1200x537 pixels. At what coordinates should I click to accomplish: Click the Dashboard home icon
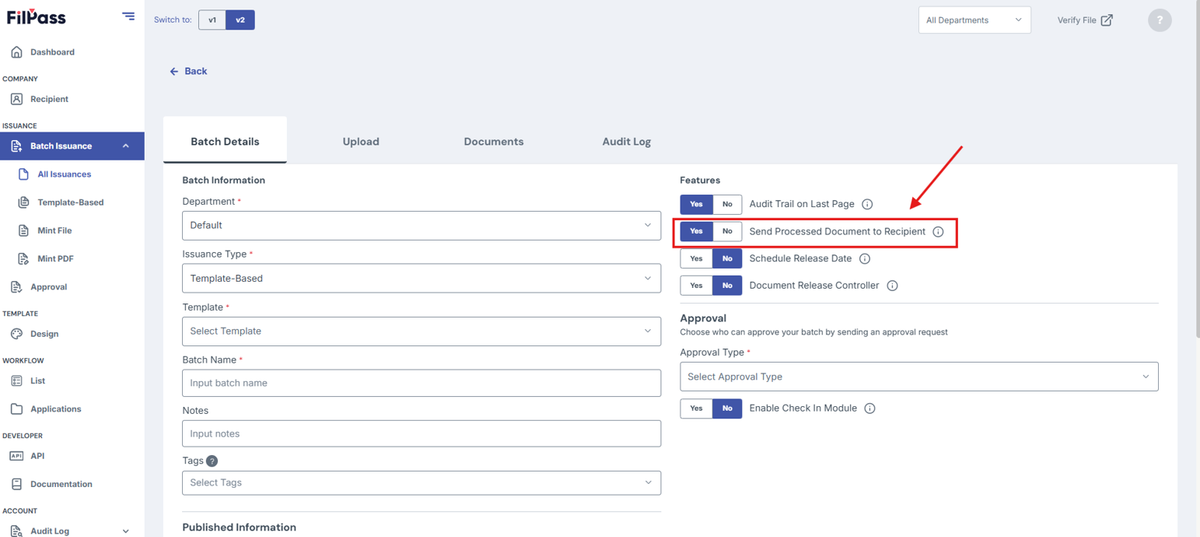coord(16,52)
